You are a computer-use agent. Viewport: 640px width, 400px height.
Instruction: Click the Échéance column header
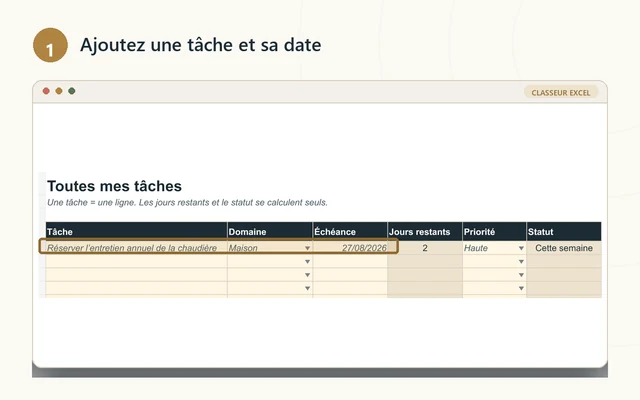tap(350, 231)
